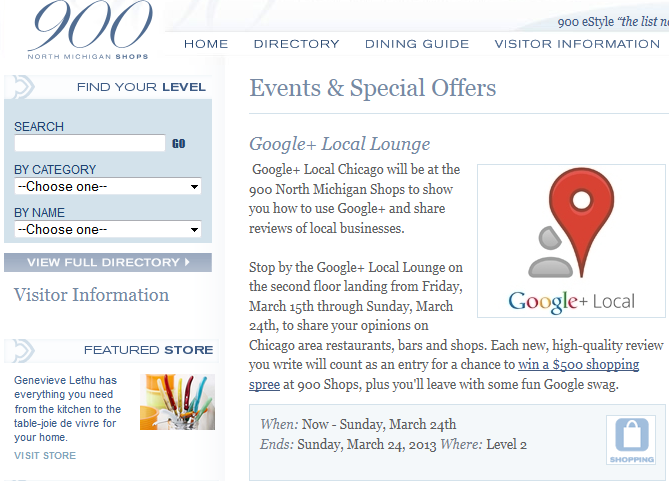The image size is (669, 481).
Task: Focus the Search text field
Action: click(x=90, y=143)
